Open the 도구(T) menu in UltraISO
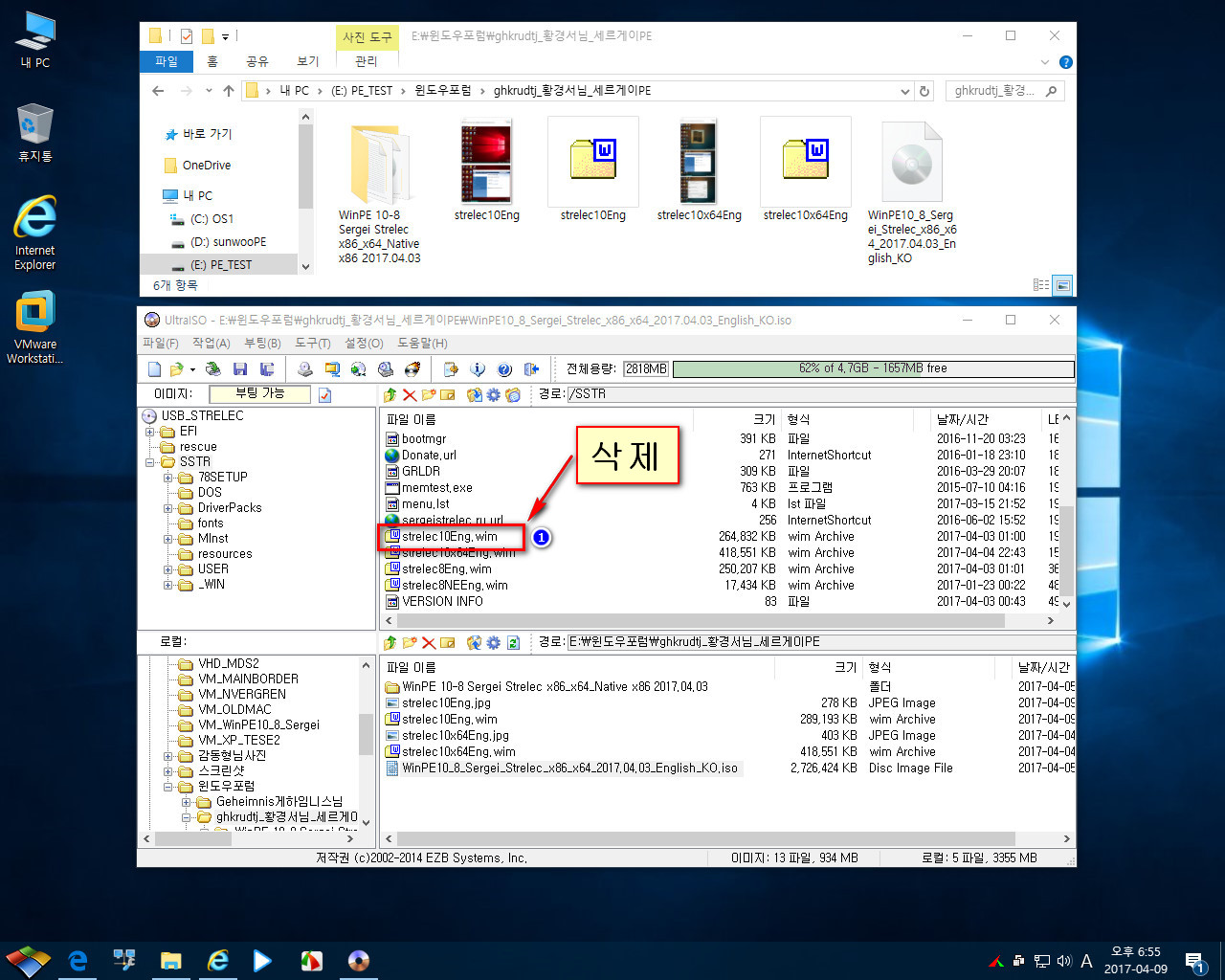The image size is (1225, 980). (x=313, y=344)
